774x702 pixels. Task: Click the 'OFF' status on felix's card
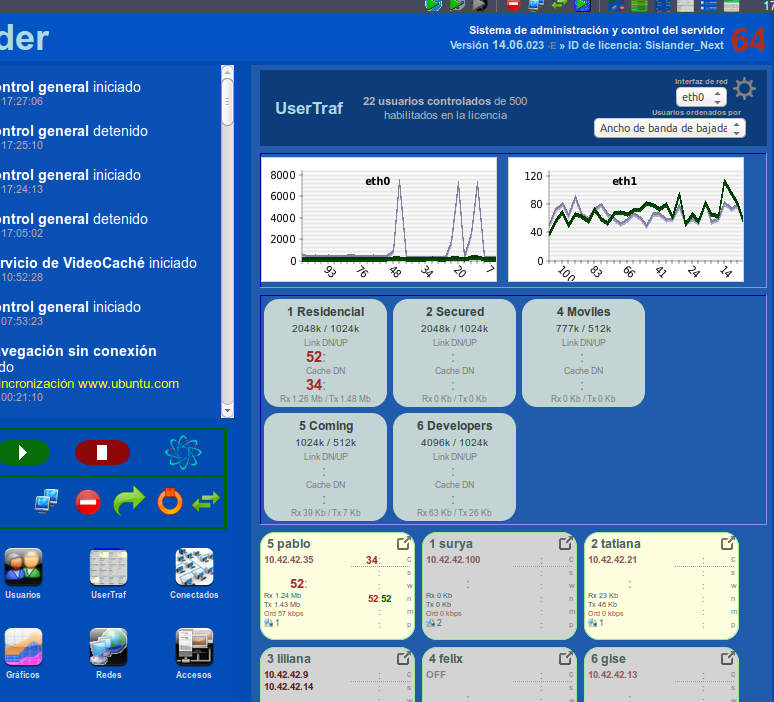click(436, 674)
